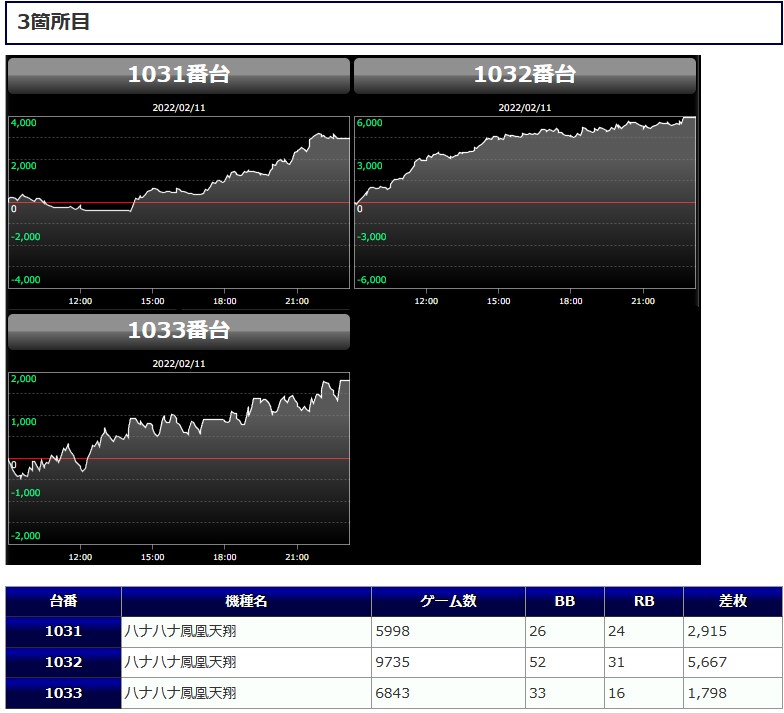Click BB value 26
The height and width of the screenshot is (713, 784).
click(x=538, y=632)
